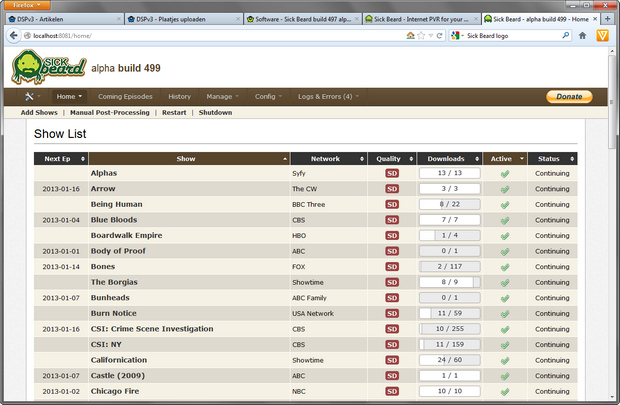Sort table by Quality column
This screenshot has width=620, height=405.
pos(392,159)
